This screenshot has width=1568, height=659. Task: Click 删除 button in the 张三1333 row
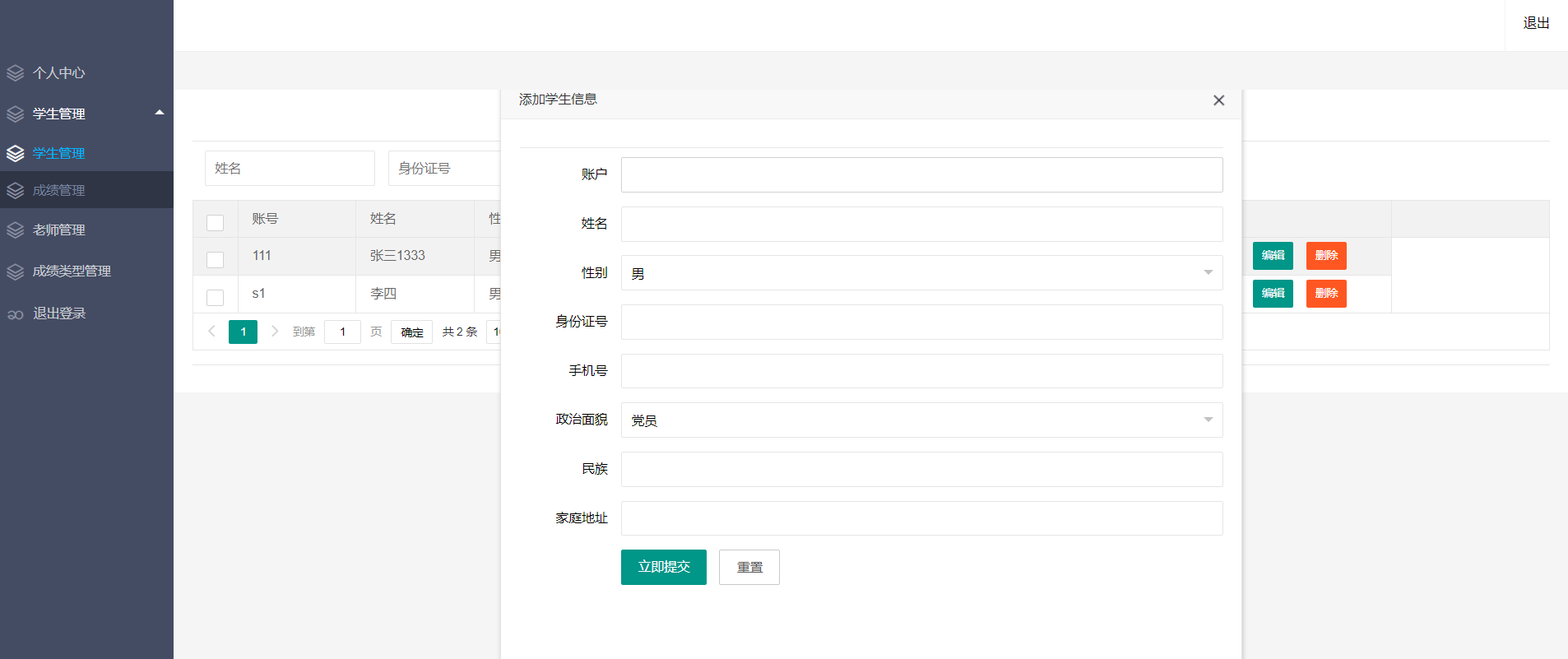(1326, 256)
